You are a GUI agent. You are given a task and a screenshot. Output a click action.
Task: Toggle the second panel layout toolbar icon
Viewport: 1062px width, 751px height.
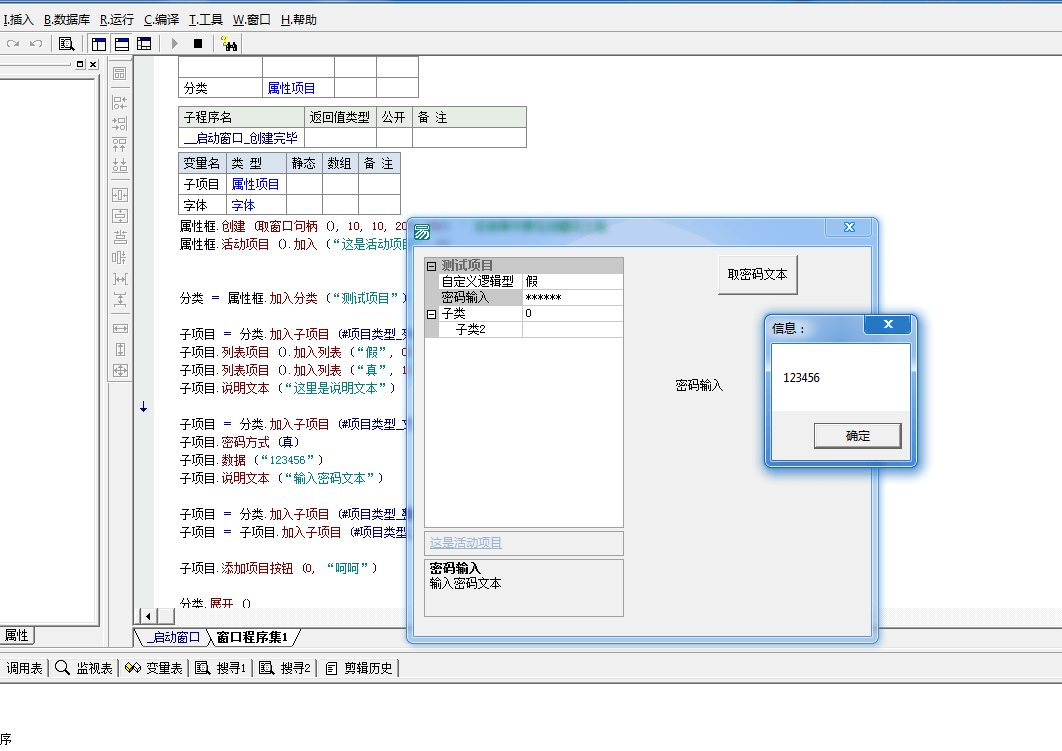(121, 44)
